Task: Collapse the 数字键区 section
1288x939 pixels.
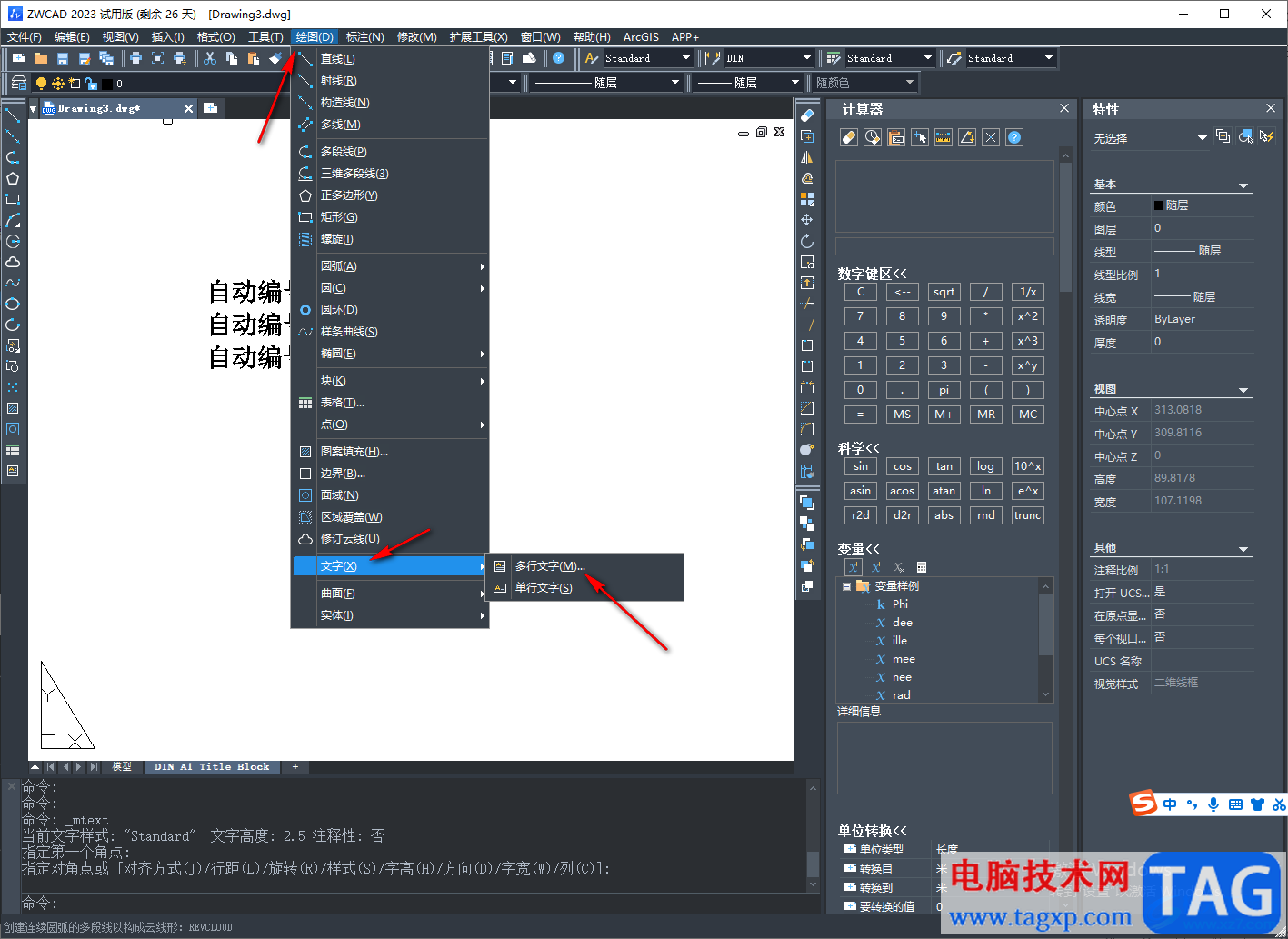Action: pyautogui.click(x=872, y=274)
